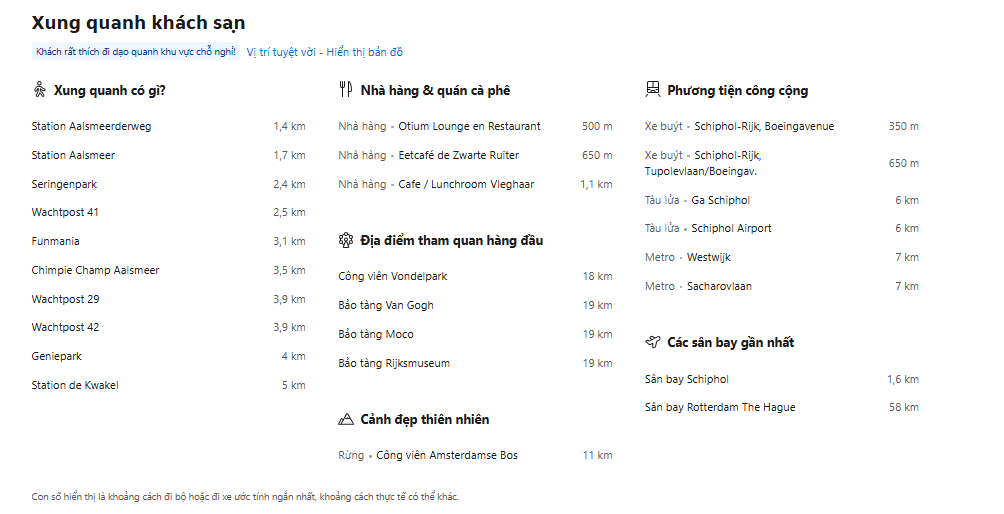Click Schiphol-Rijk, Boeingavenue bus stop
The image size is (1004, 514).
764,127
